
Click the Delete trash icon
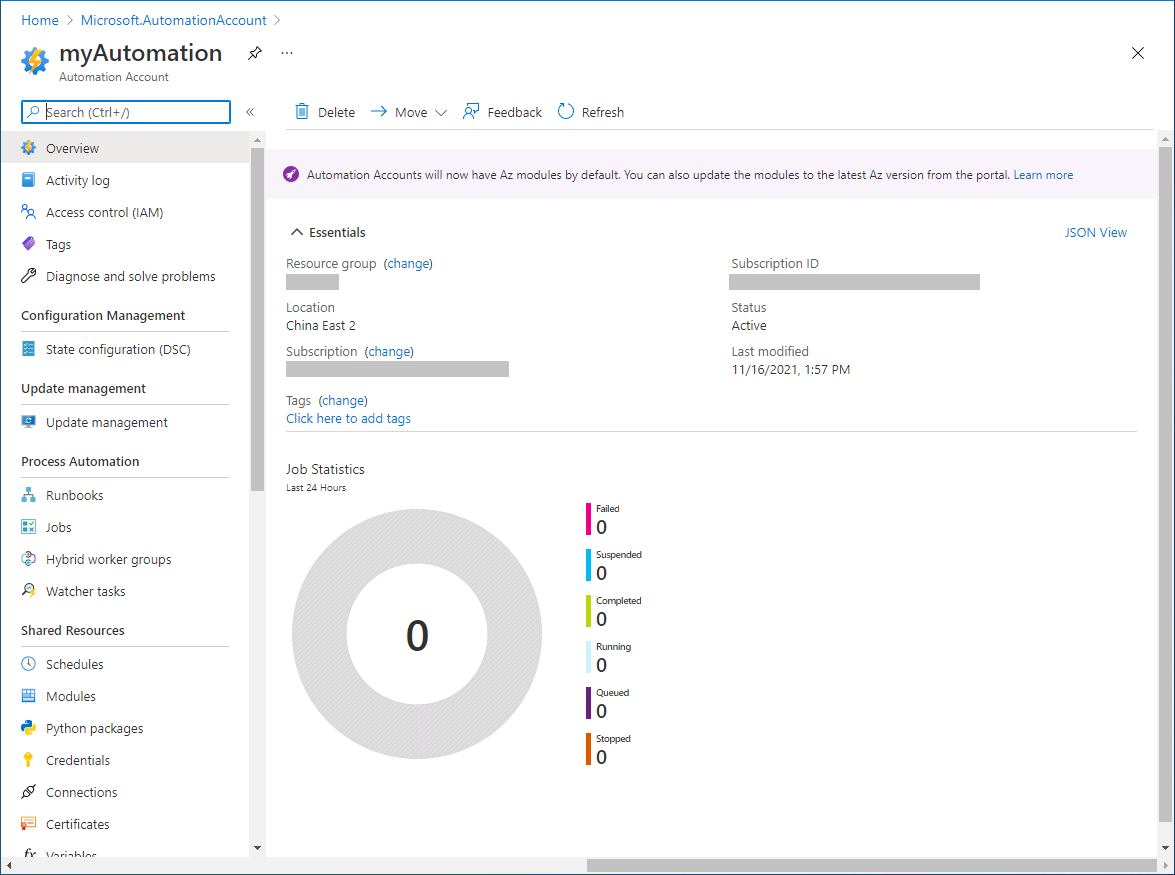[302, 112]
